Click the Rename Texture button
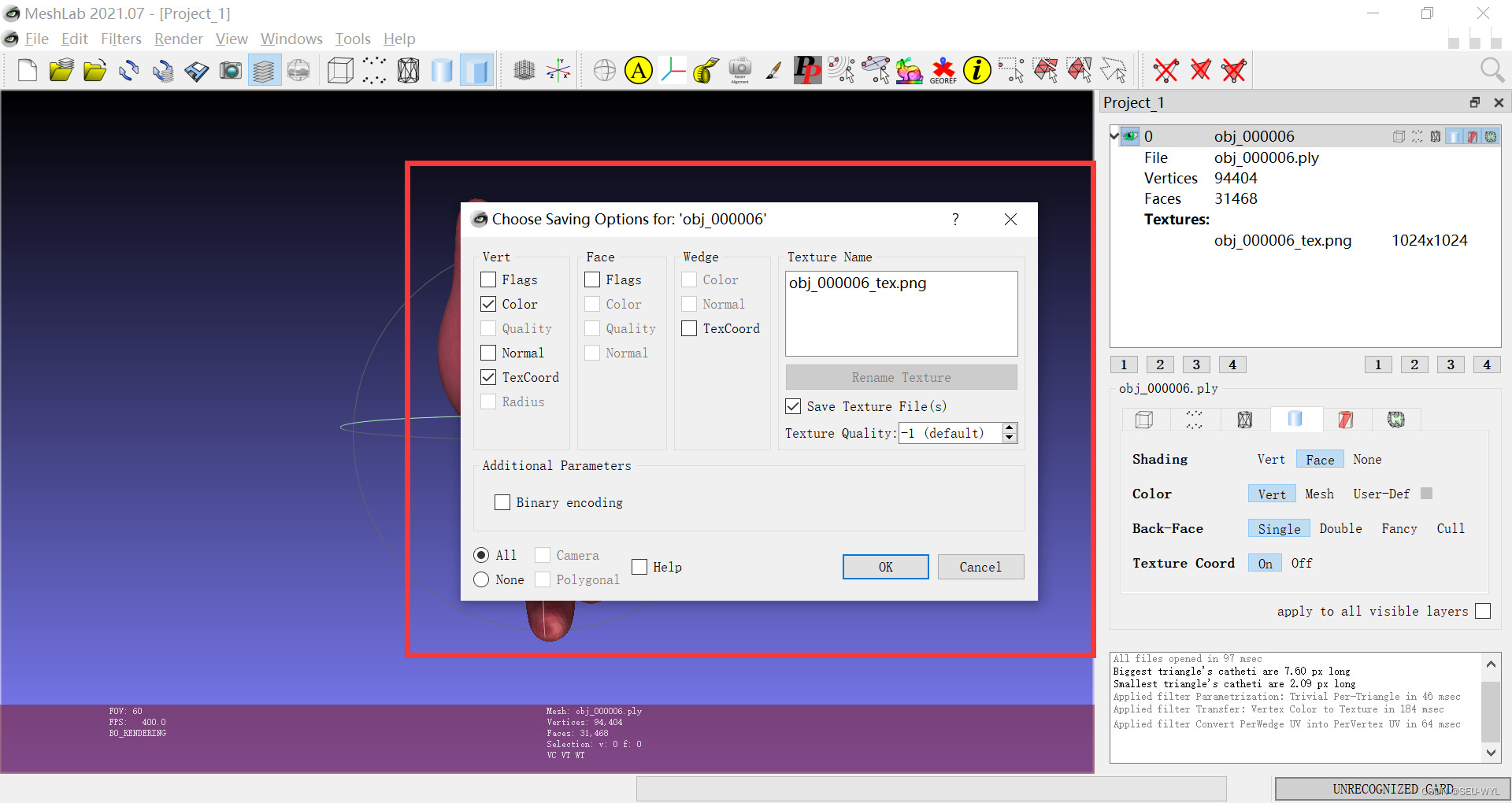 (x=901, y=377)
